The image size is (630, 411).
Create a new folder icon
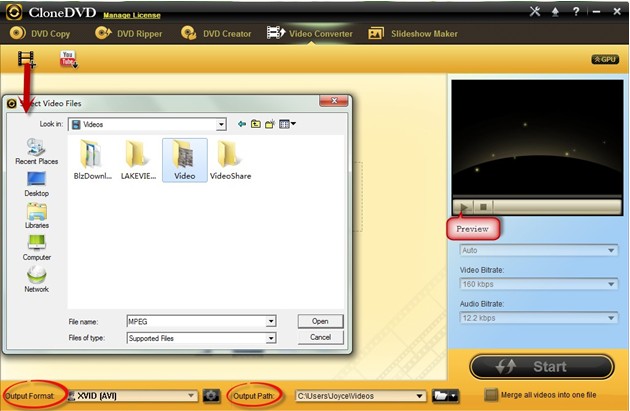pyautogui.click(x=270, y=124)
